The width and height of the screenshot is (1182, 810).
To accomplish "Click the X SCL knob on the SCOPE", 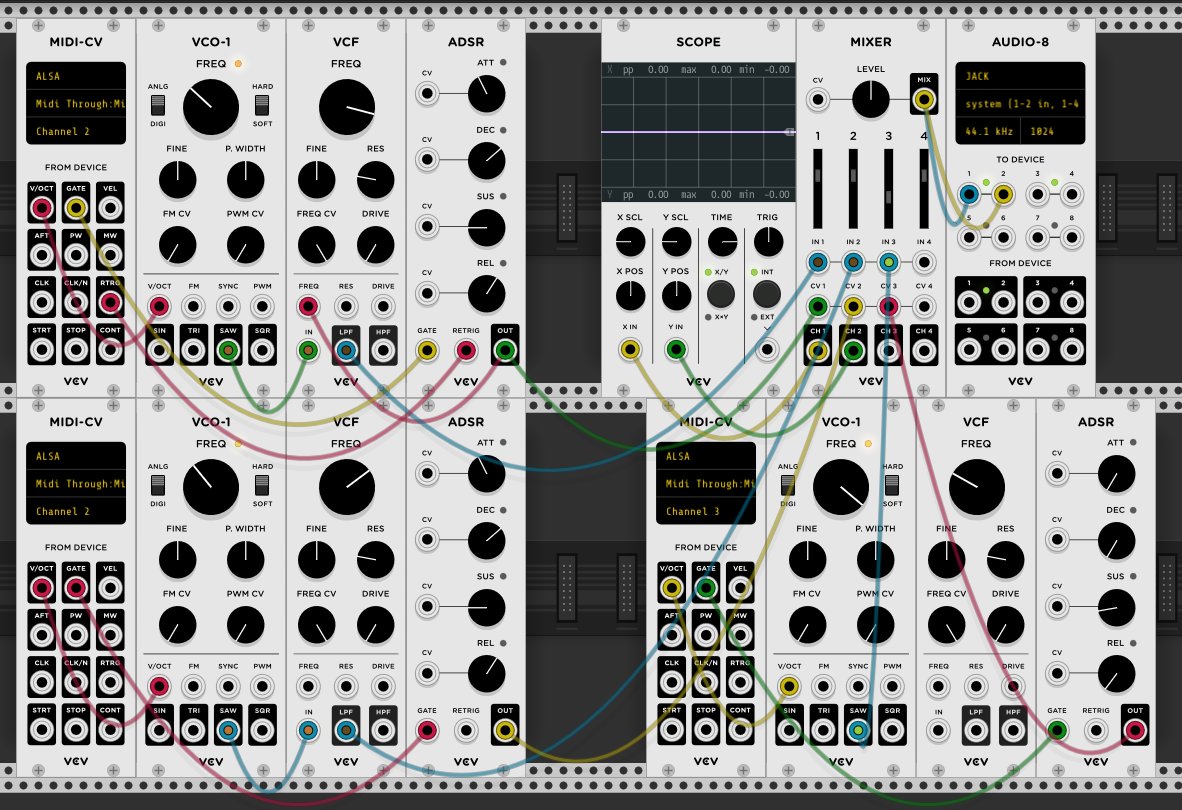I will click(630, 242).
